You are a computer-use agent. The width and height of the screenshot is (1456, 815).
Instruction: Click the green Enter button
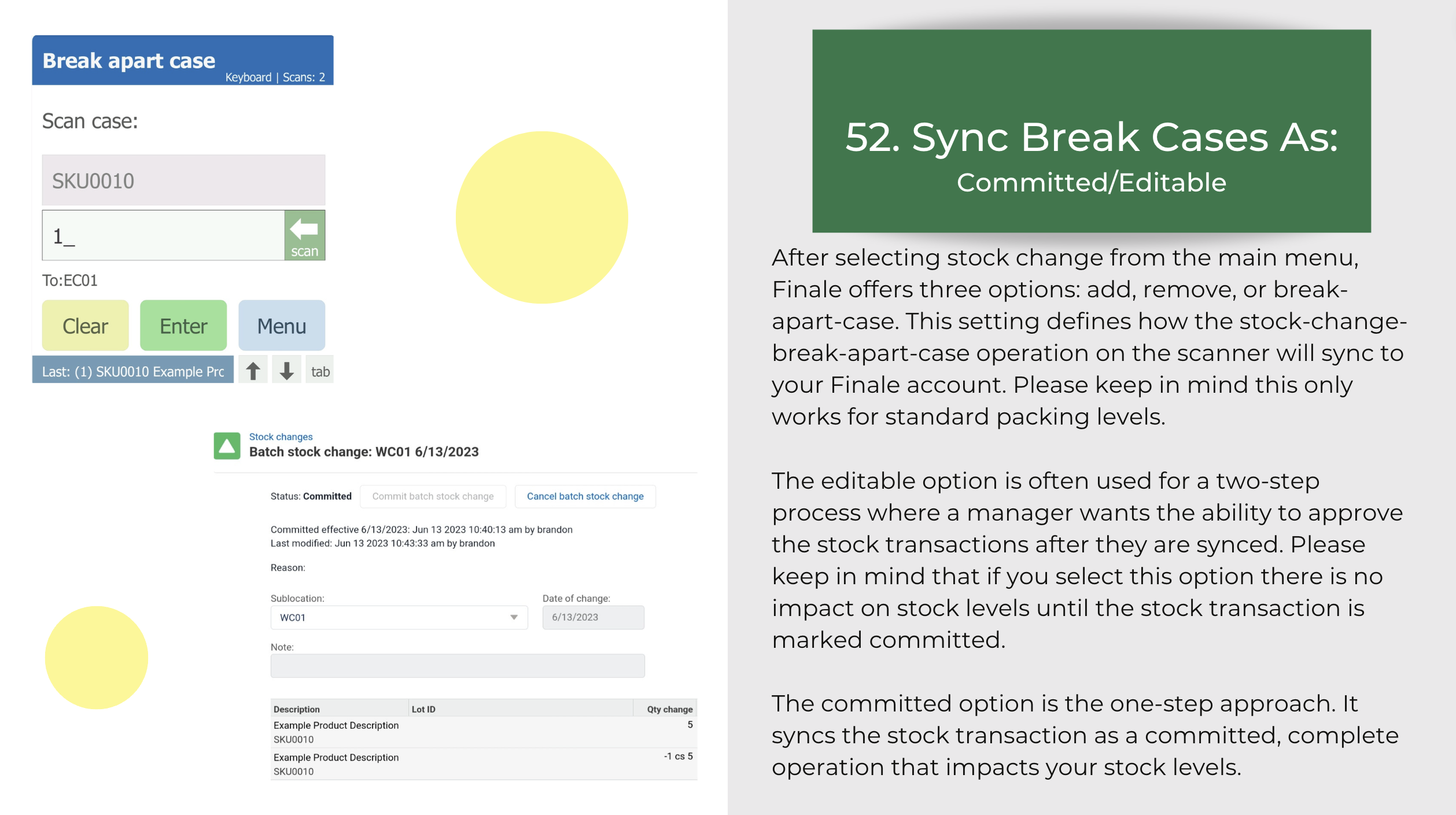pos(183,326)
